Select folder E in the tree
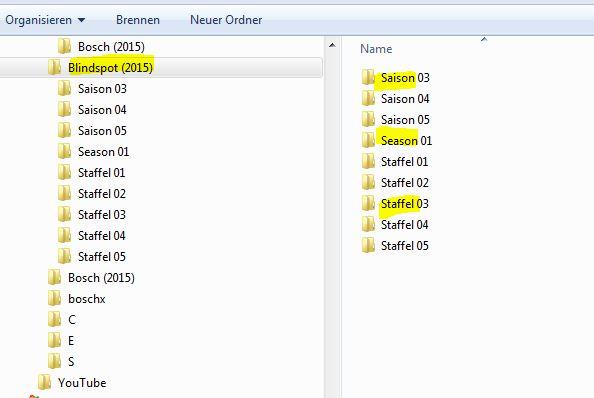Image resolution: width=594 pixels, height=398 pixels. point(71,341)
